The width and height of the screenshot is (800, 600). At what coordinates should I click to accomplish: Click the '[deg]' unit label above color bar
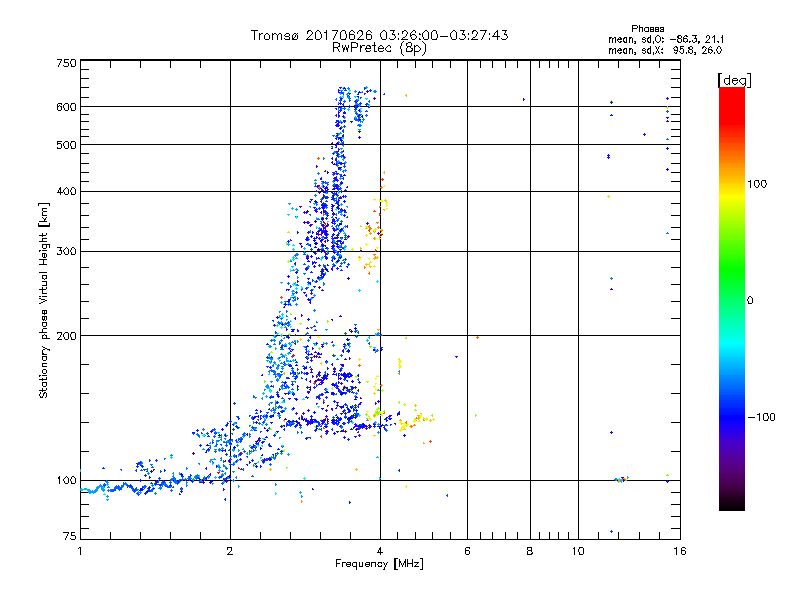[734, 81]
